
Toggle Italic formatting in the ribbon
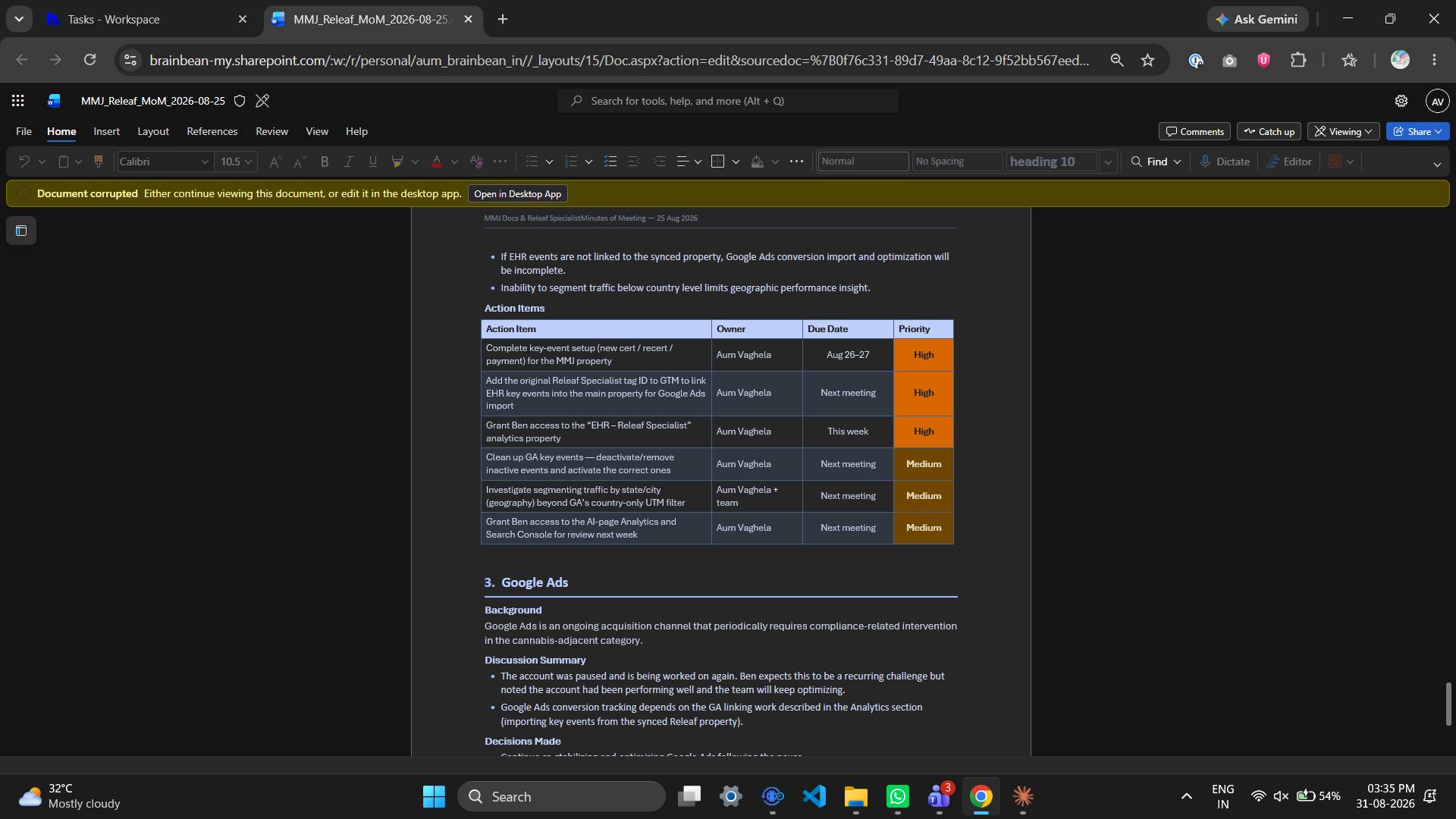(349, 162)
